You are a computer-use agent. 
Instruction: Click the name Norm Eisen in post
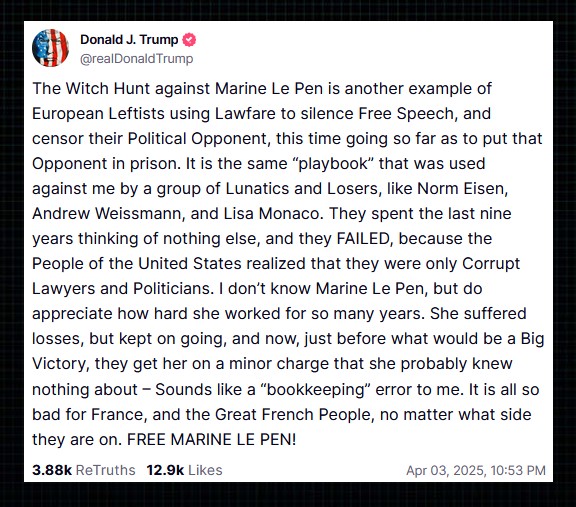coord(462,188)
